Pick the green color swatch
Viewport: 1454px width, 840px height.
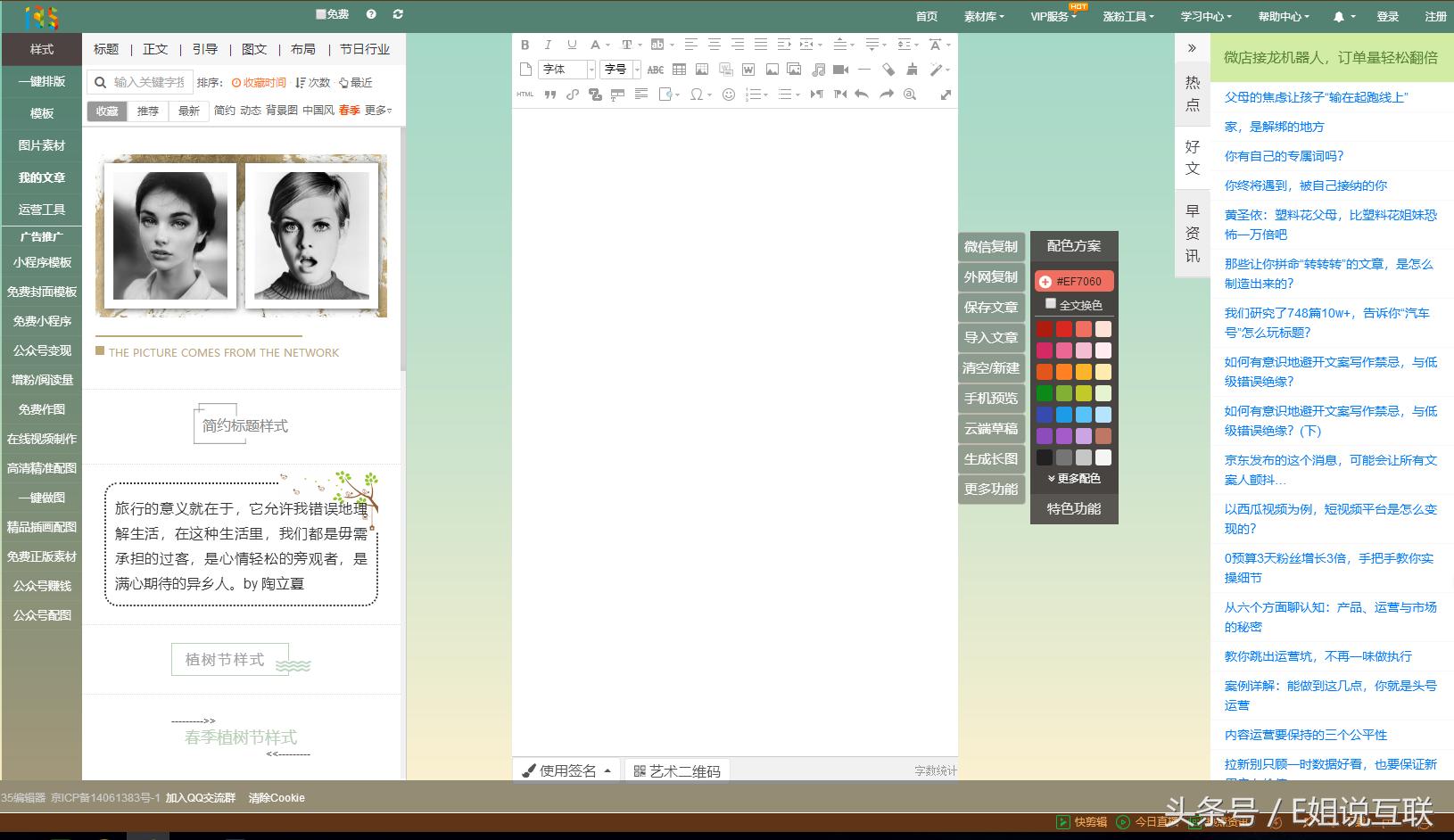pyautogui.click(x=1045, y=393)
